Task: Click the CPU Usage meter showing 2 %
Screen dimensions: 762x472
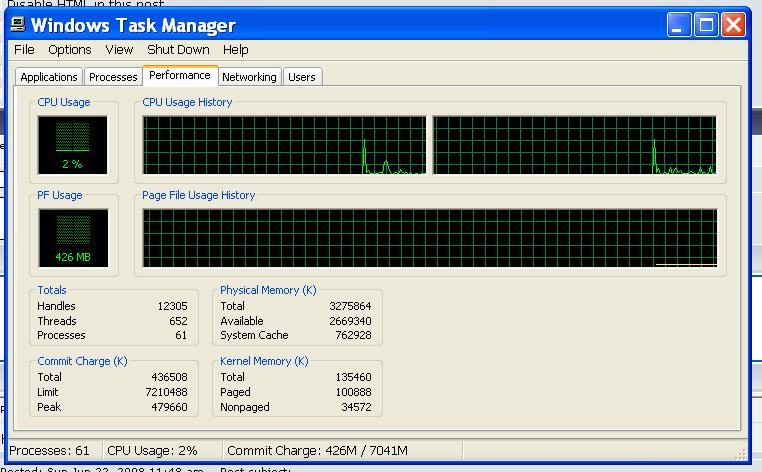Action: [69, 144]
